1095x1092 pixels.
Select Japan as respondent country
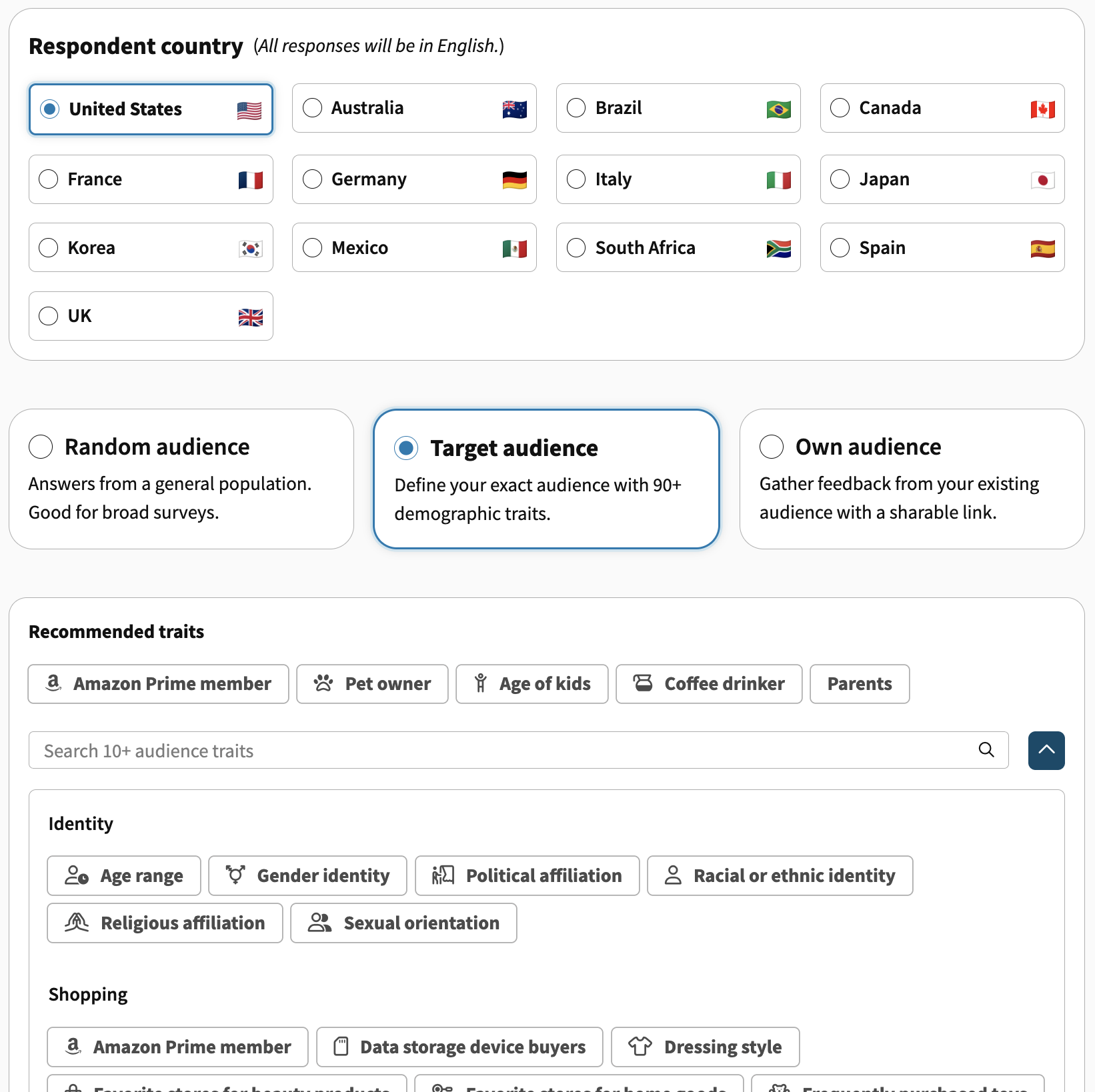coord(840,179)
